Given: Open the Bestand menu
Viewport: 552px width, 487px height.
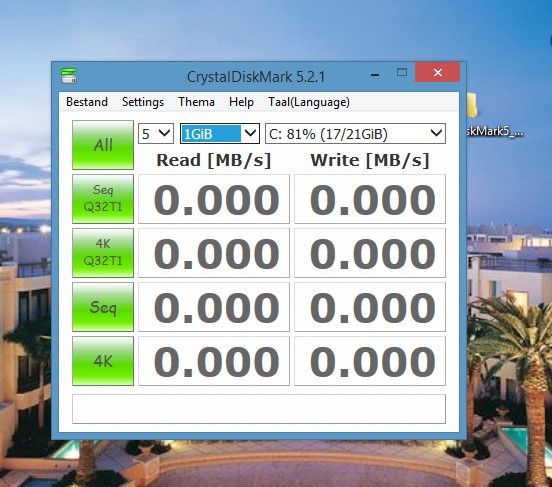Looking at the screenshot, I should click(x=87, y=102).
